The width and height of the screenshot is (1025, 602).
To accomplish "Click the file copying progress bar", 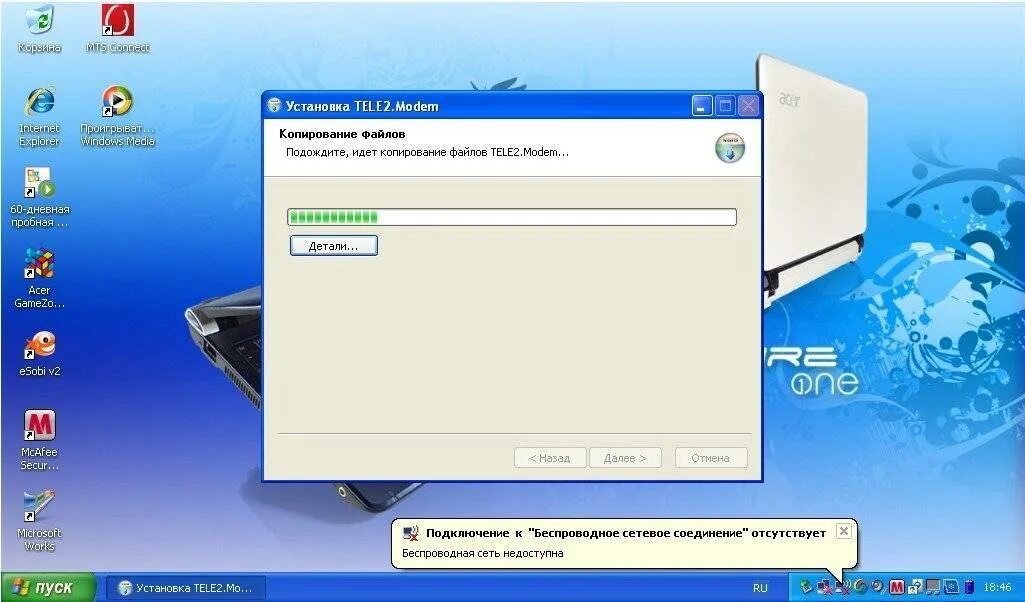I will [512, 217].
